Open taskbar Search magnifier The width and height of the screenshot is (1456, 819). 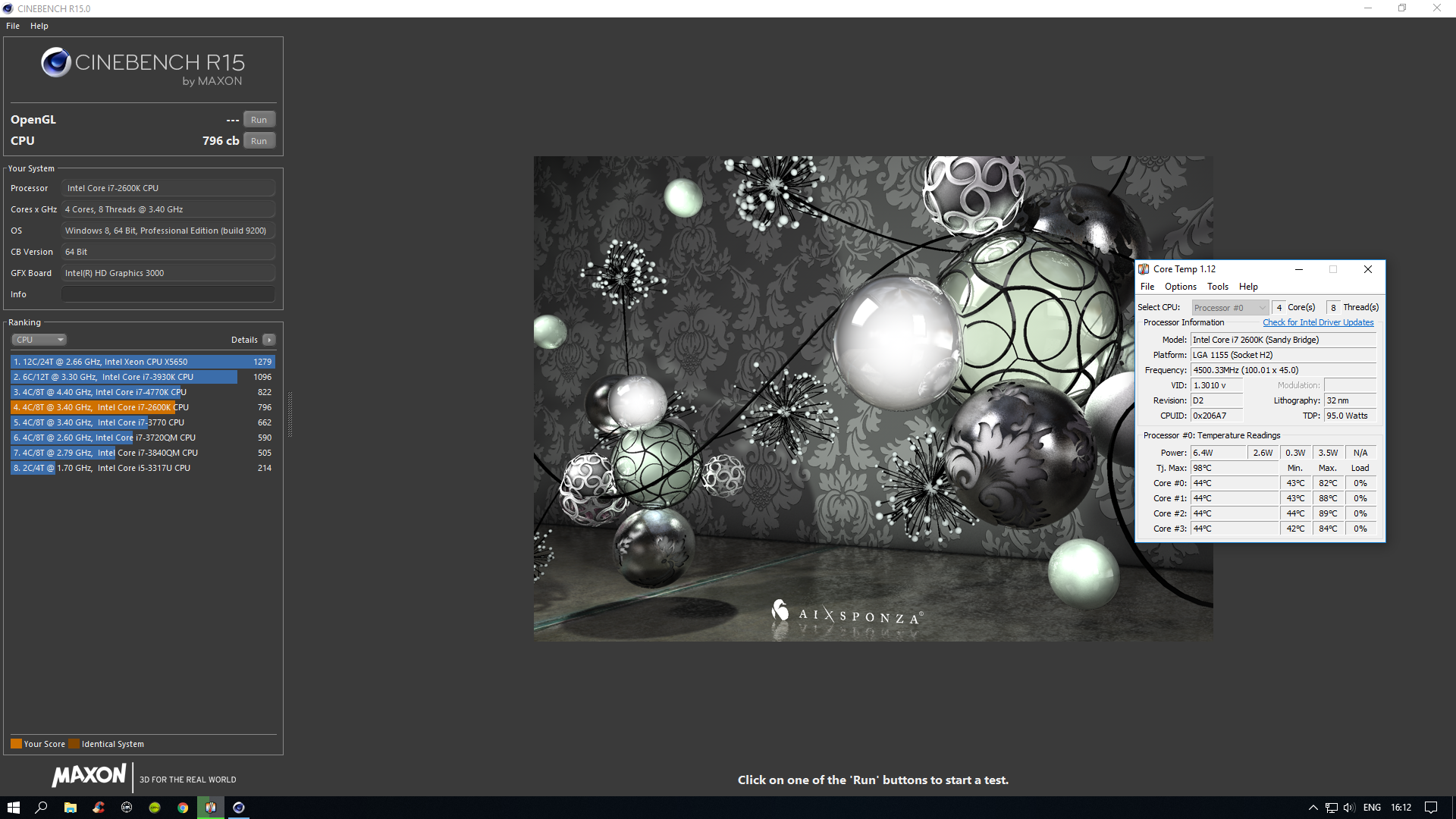click(x=42, y=808)
